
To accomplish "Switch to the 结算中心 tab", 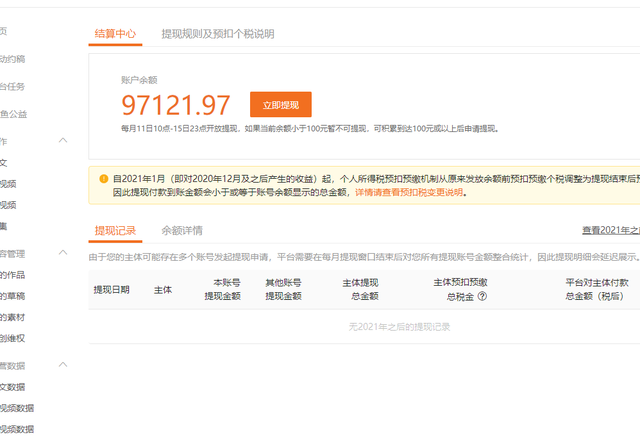I will click(x=115, y=33).
